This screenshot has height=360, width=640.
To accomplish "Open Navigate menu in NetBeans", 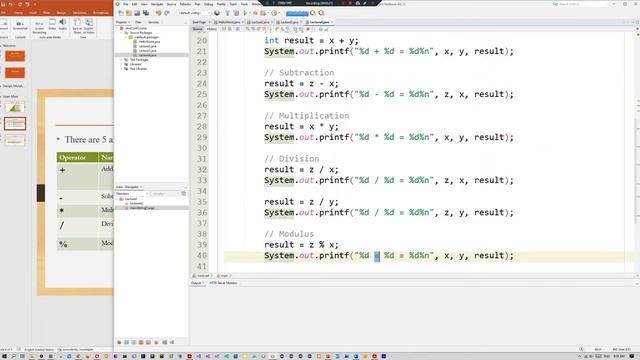I will pyautogui.click(x=157, y=4).
